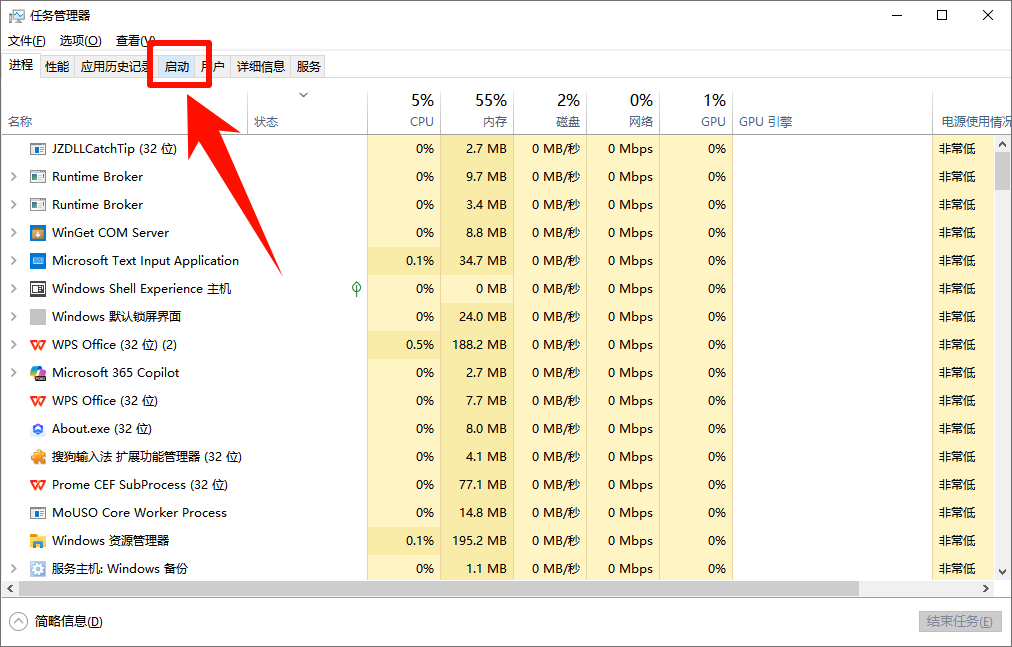Expand WPS Office (32 位) (2) group
This screenshot has height=647, width=1012.
(14, 345)
